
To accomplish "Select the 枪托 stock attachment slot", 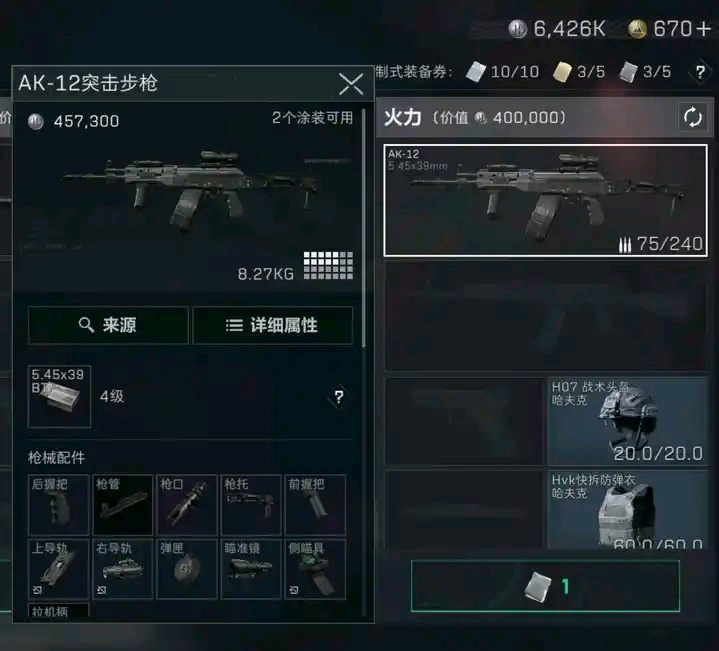I will coord(251,505).
